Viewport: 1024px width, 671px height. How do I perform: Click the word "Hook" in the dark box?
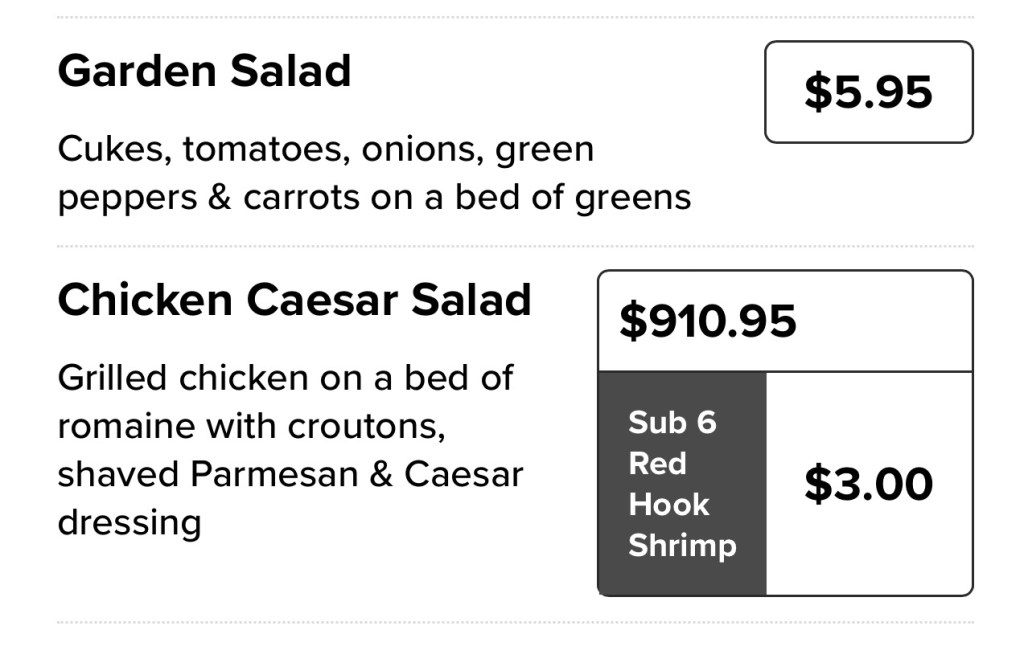668,505
